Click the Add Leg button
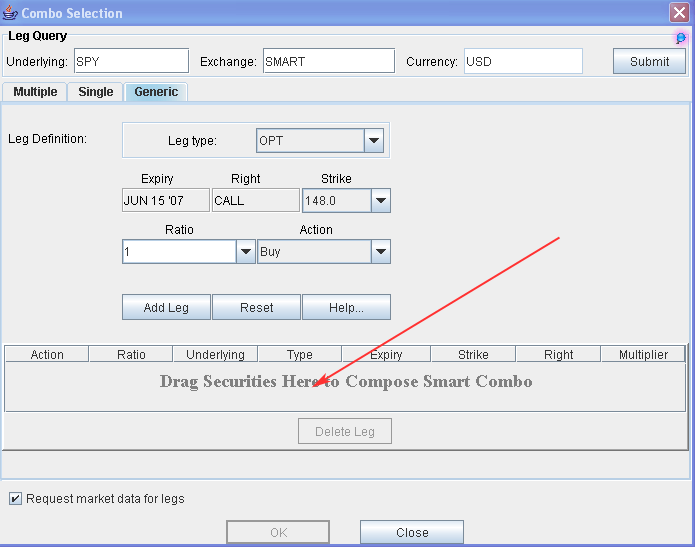 tap(166, 307)
